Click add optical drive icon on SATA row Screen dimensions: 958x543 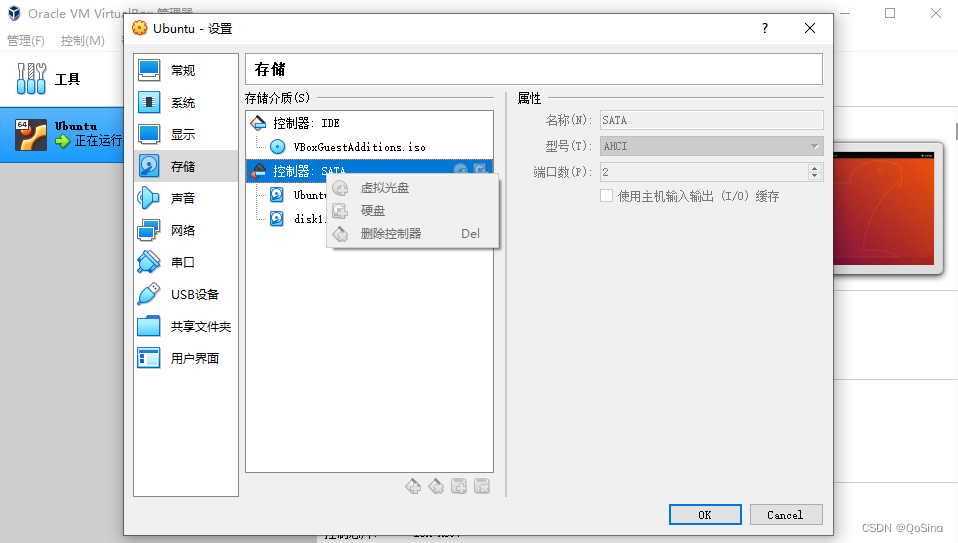pos(461,169)
